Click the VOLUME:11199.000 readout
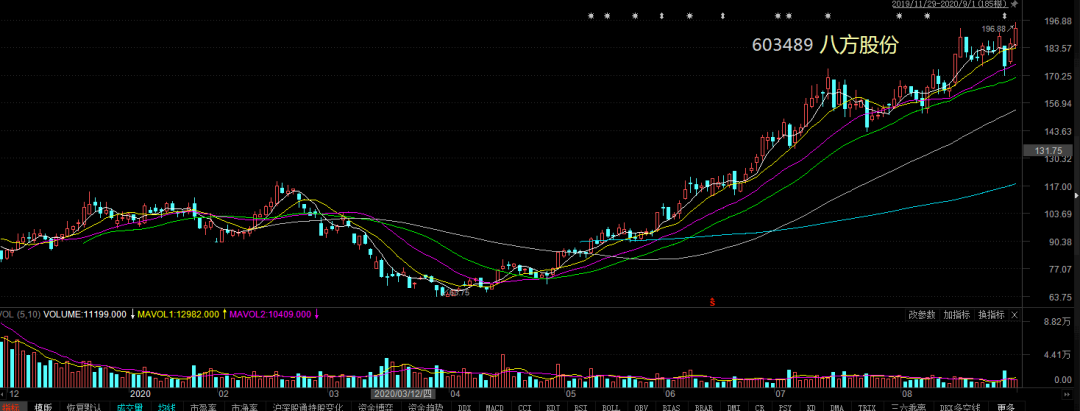 (85, 315)
